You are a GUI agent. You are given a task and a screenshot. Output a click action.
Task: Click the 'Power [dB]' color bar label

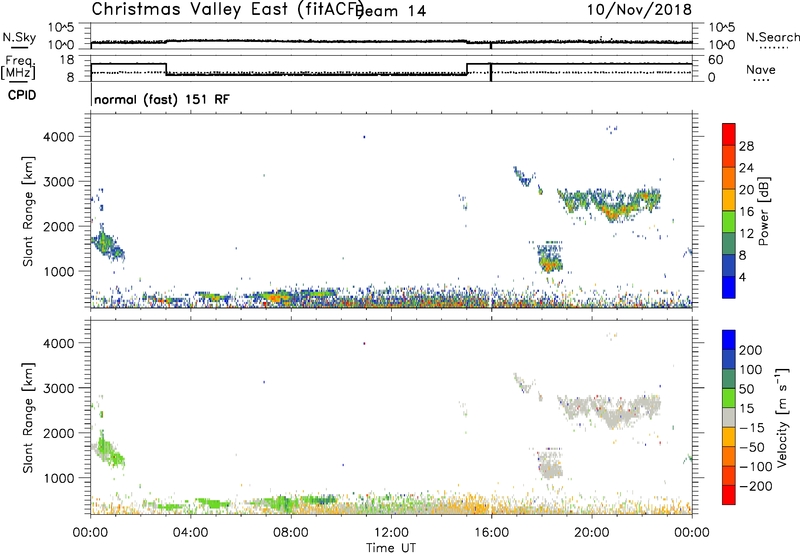tap(763, 211)
